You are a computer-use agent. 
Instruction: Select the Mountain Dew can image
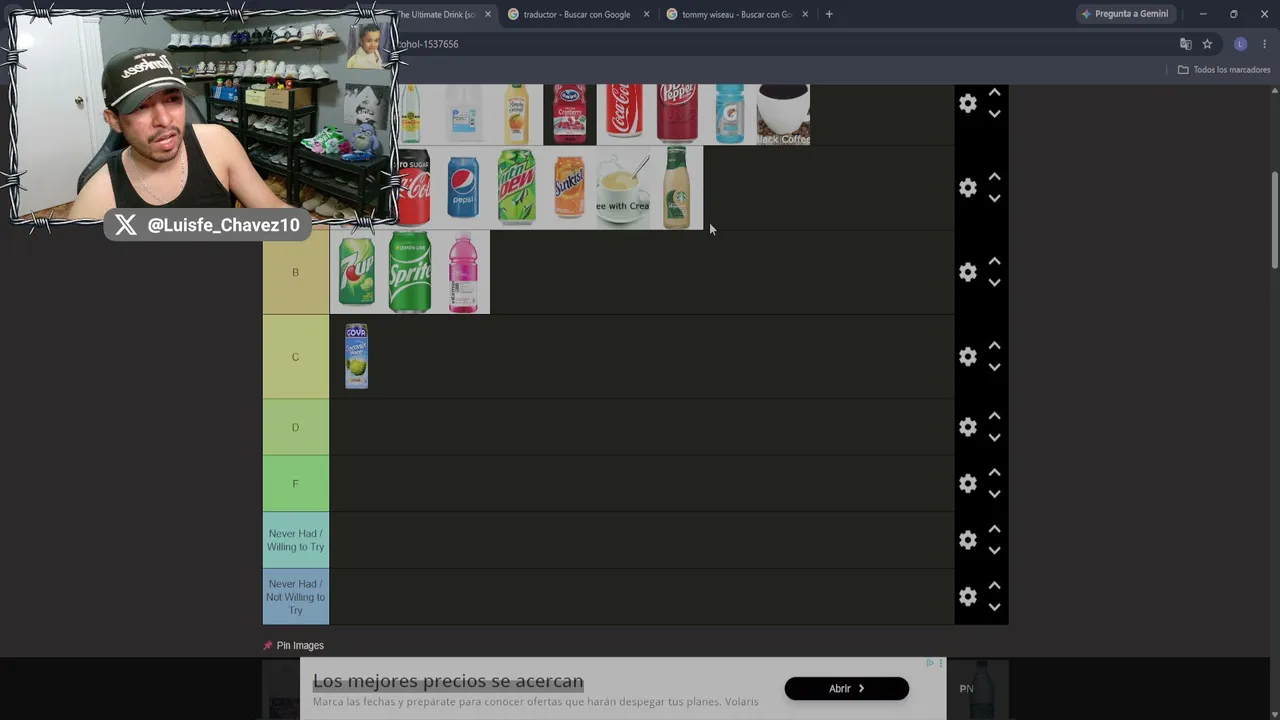(x=517, y=188)
